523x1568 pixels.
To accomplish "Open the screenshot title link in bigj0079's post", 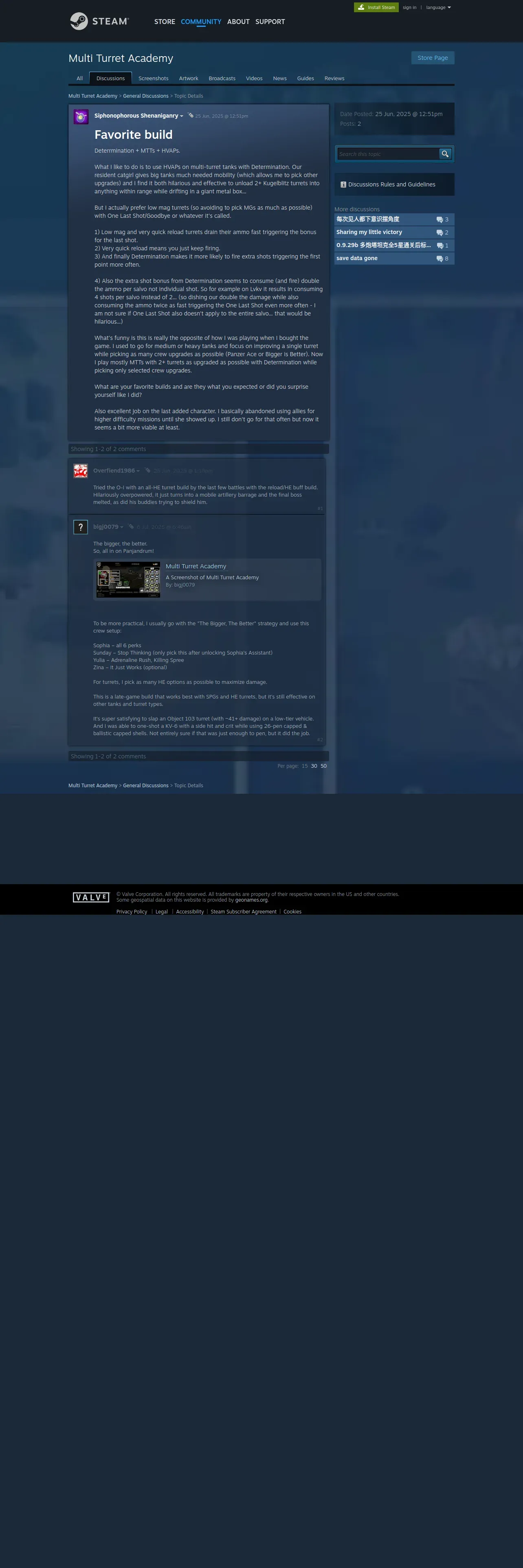I will click(196, 566).
